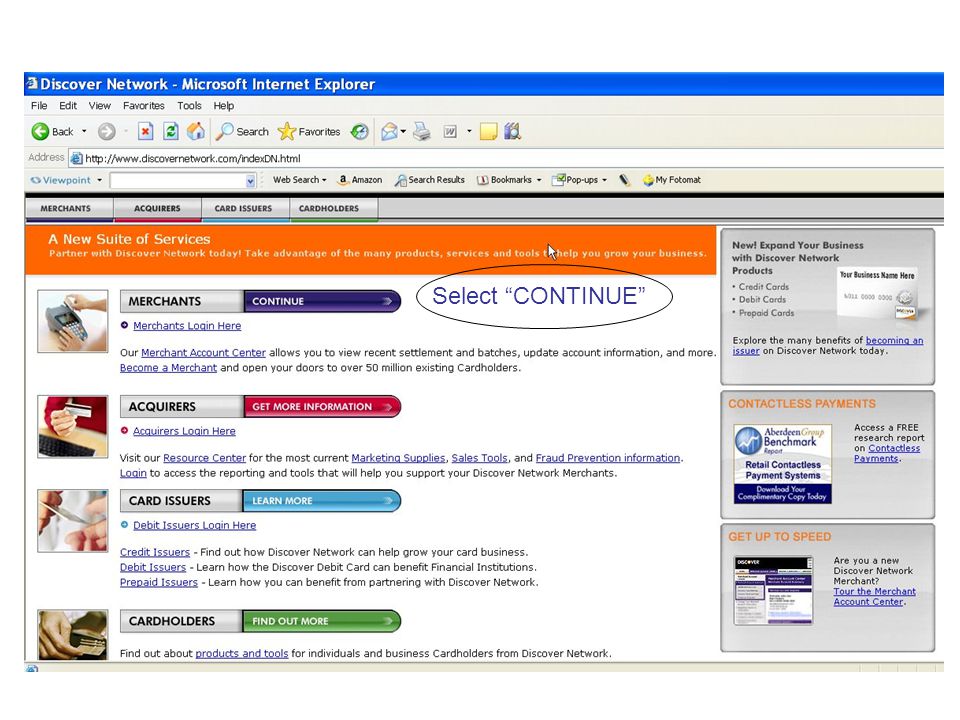Image resolution: width=960 pixels, height=720 pixels.
Task: Click the yellow note icon in the toolbar
Action: pos(488,132)
